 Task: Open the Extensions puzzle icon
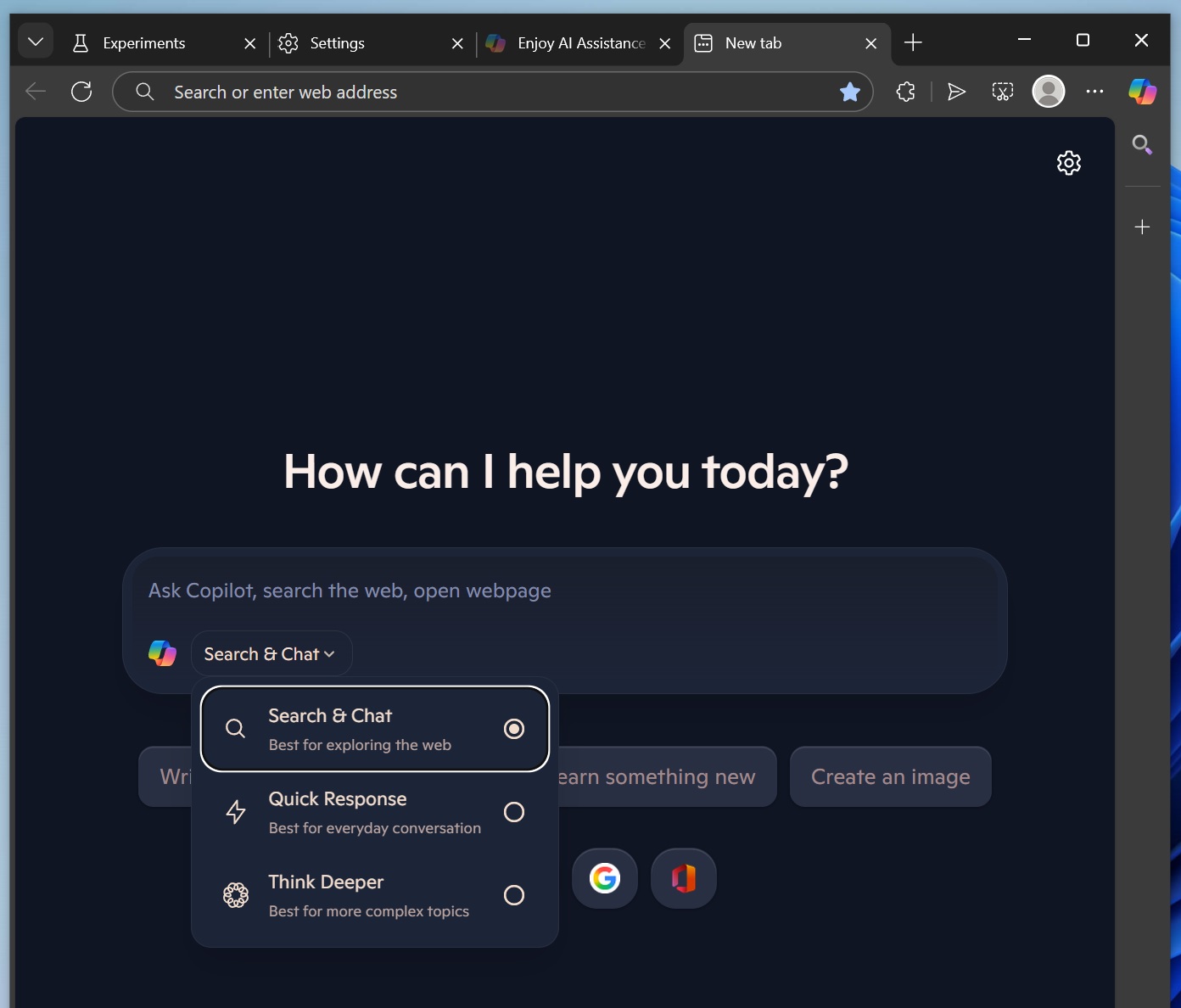[905, 92]
